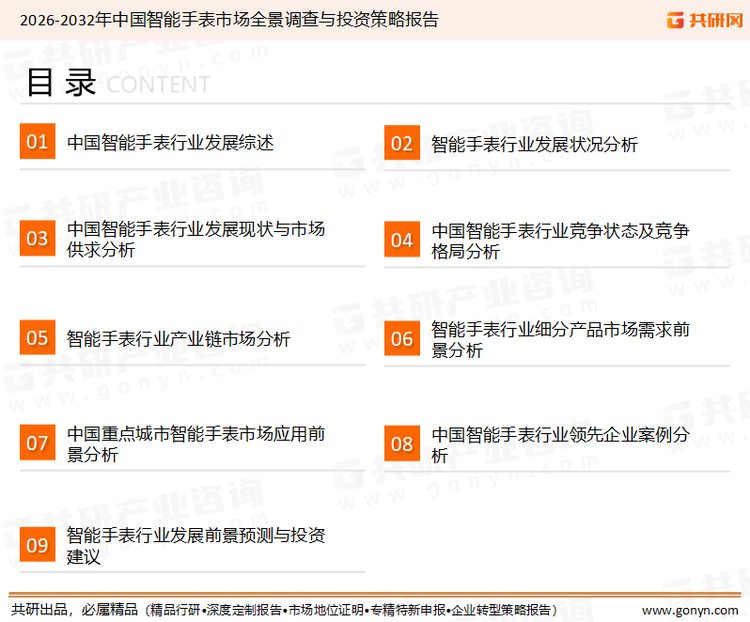Click footer slogan 共研出品，必属精品
The image size is (750, 622).
pyautogui.click(x=75, y=610)
